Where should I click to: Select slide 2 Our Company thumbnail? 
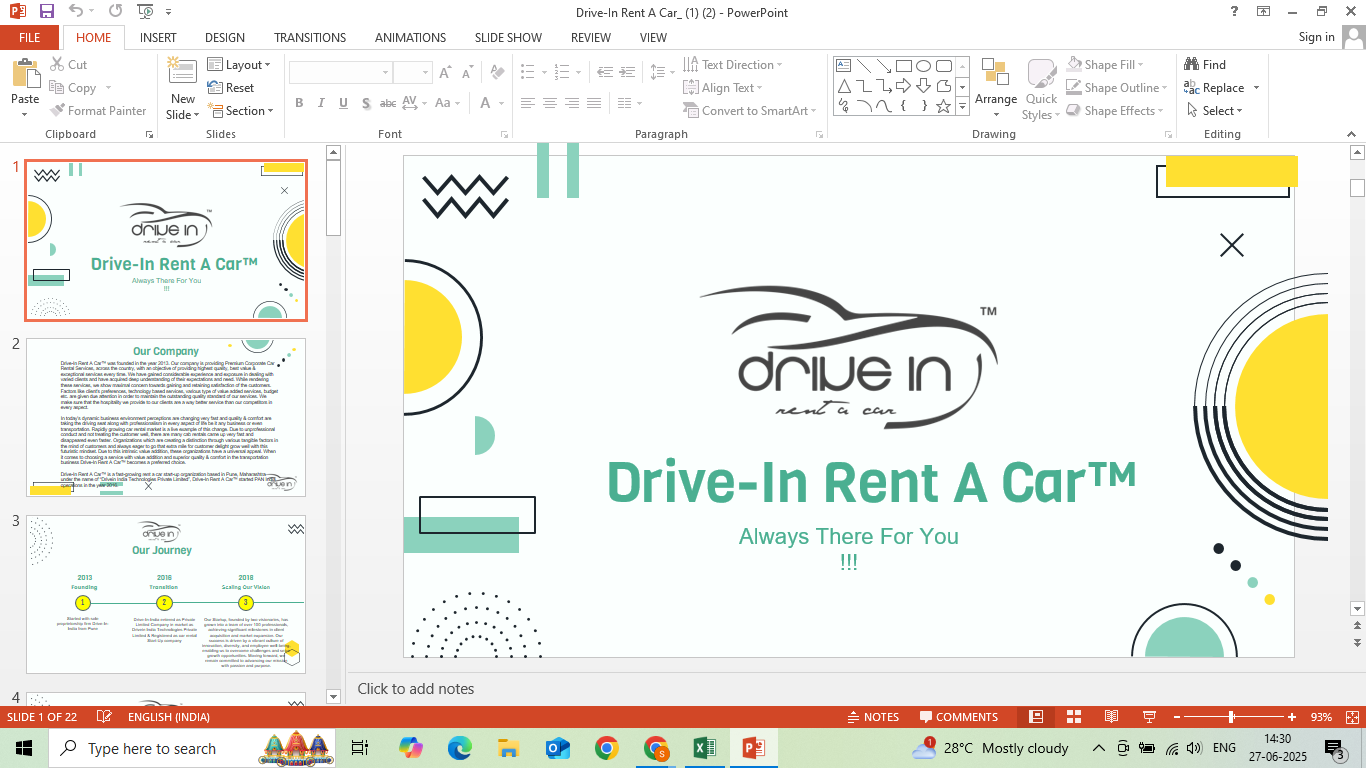[166, 418]
